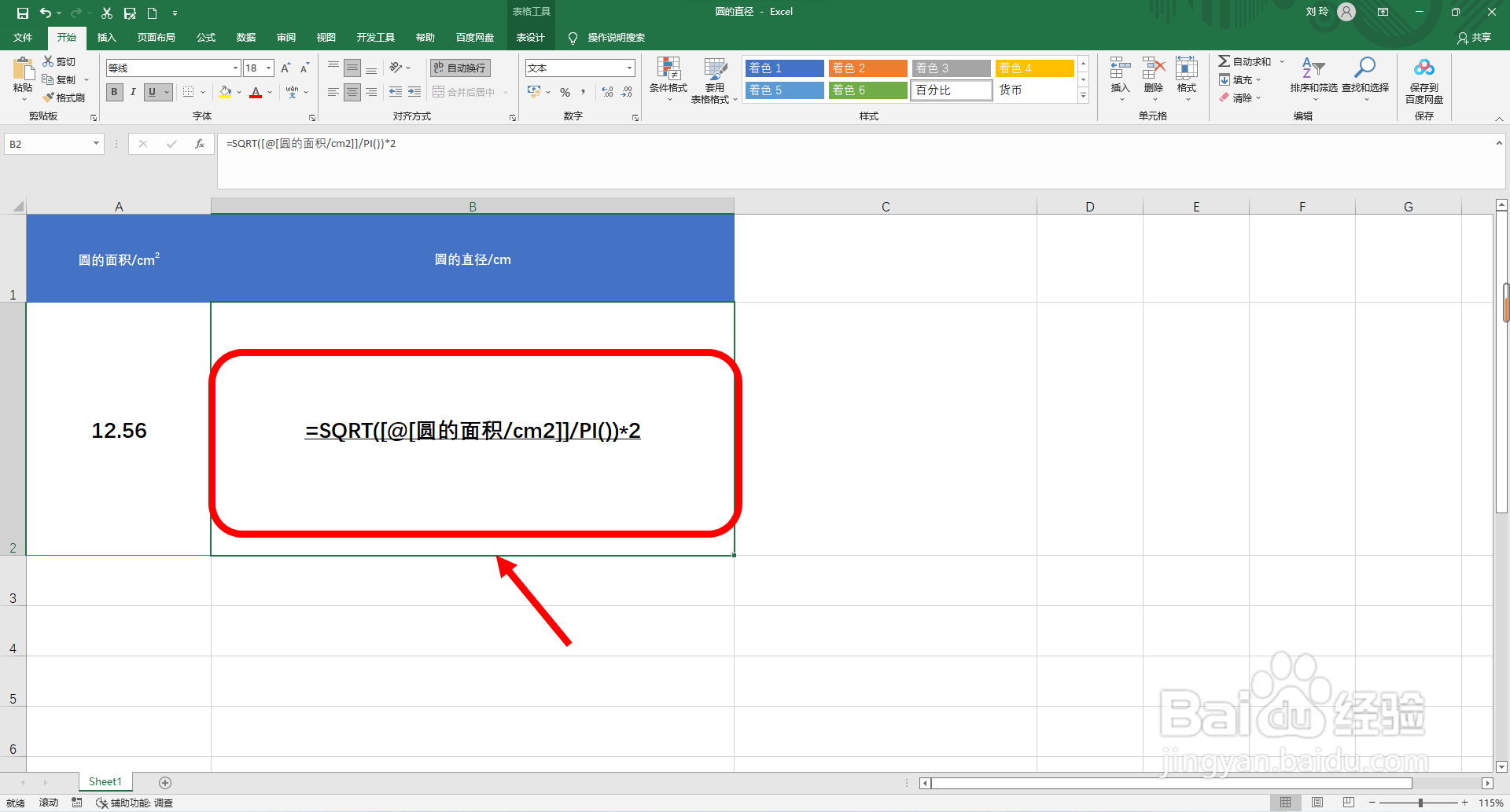Toggle right text alignment
The image size is (1510, 812).
[x=371, y=92]
